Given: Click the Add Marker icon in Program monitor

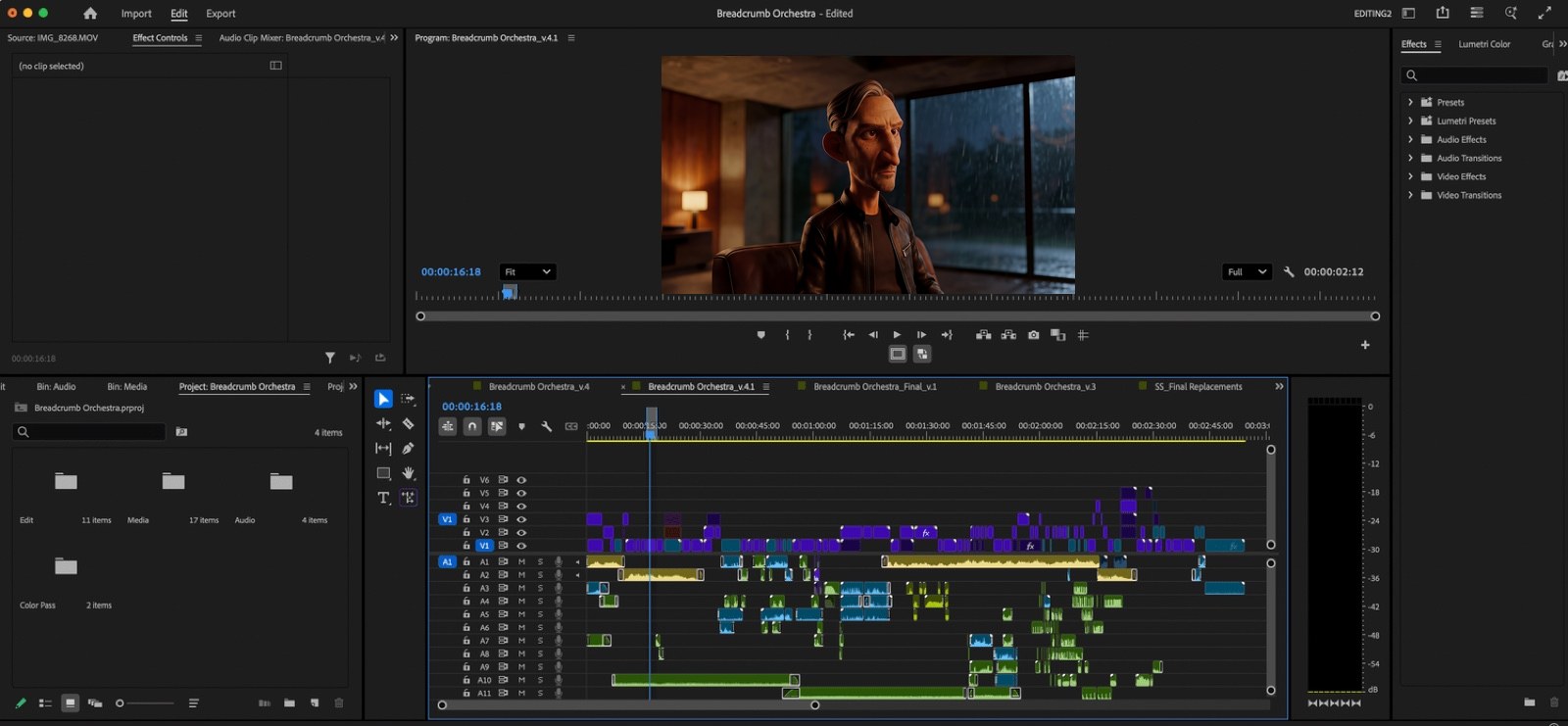Looking at the screenshot, I should pos(760,335).
